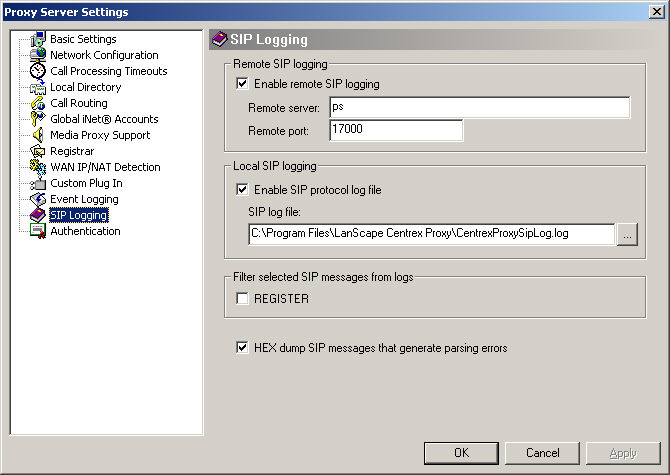Select Media Proxy Support entry
The width and height of the screenshot is (670, 475).
coord(100,135)
